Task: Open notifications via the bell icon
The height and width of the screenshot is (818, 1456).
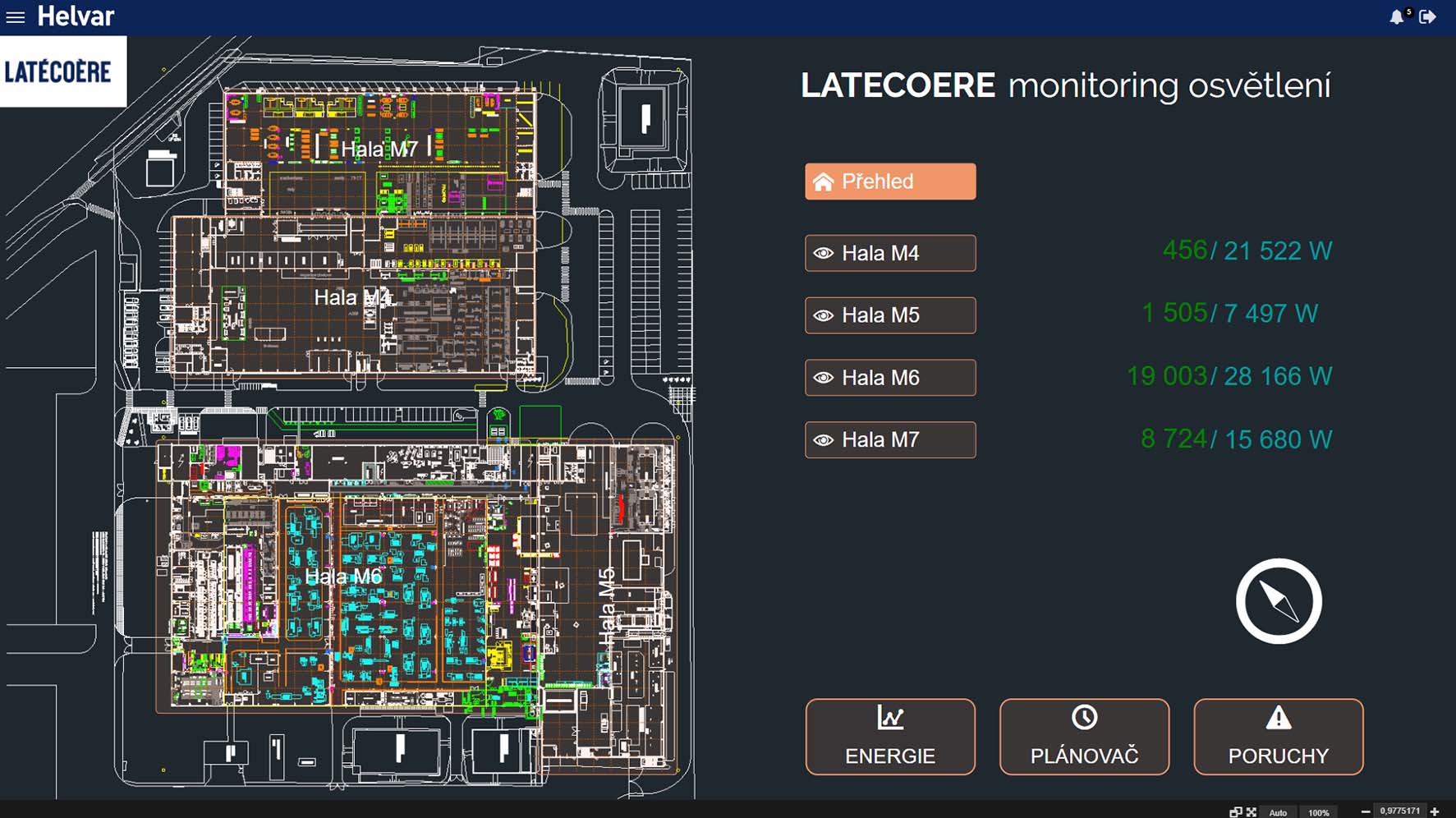Action: [x=1397, y=17]
